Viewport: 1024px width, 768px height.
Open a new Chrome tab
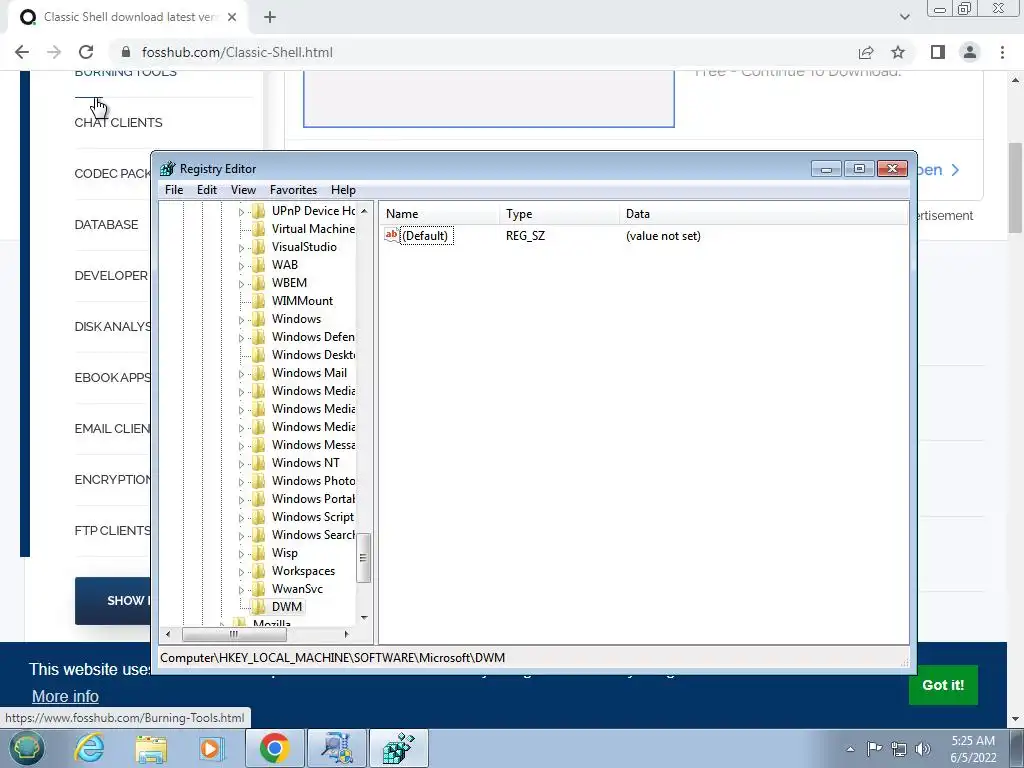coord(270,17)
